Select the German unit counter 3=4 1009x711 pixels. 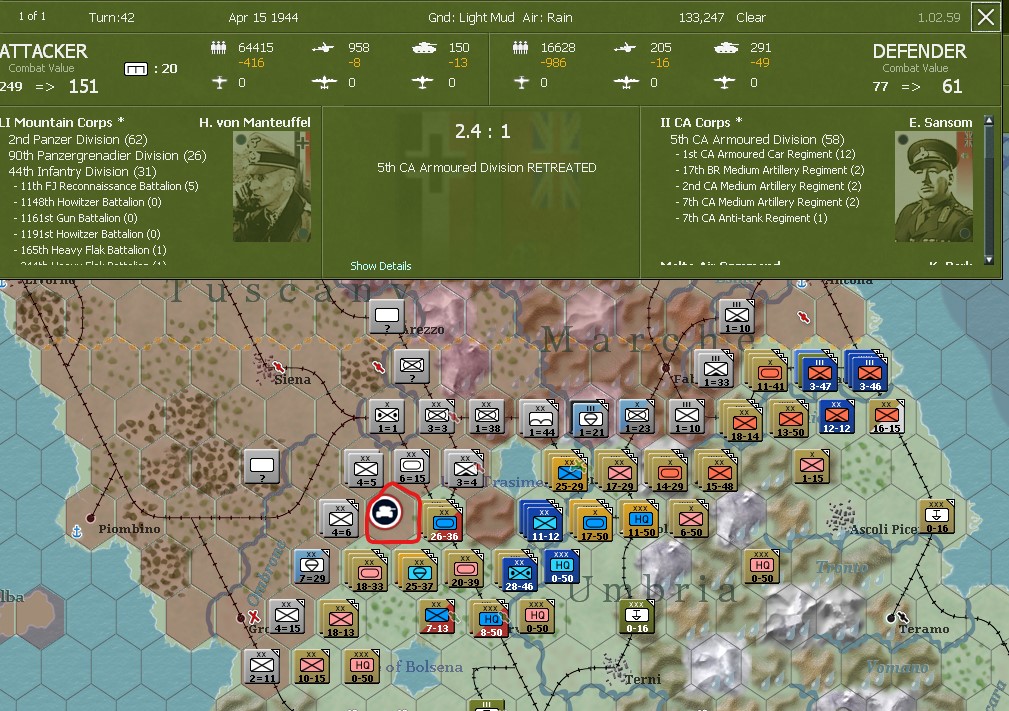coord(465,469)
